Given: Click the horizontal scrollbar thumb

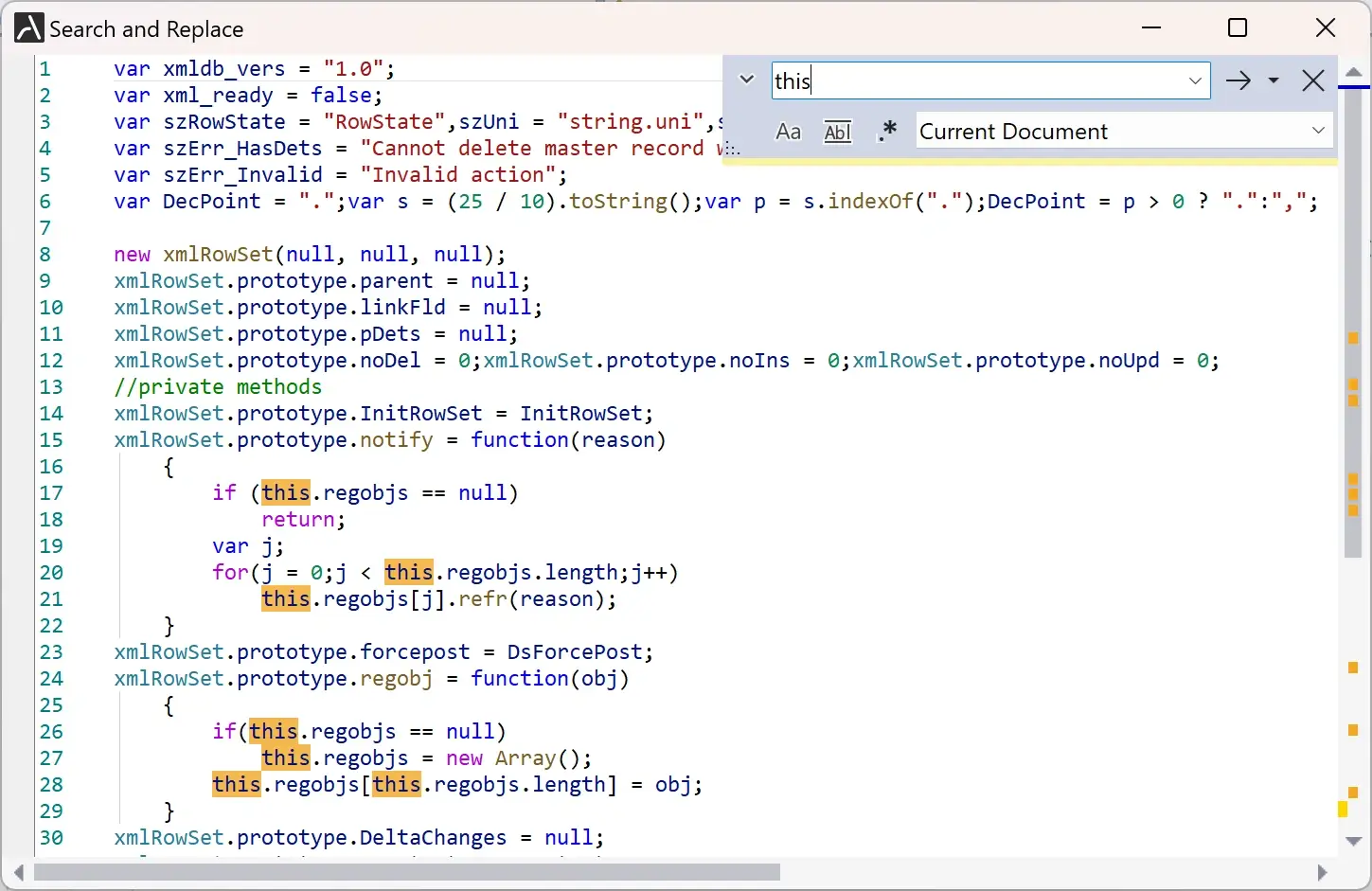Looking at the screenshot, I should pos(407,872).
